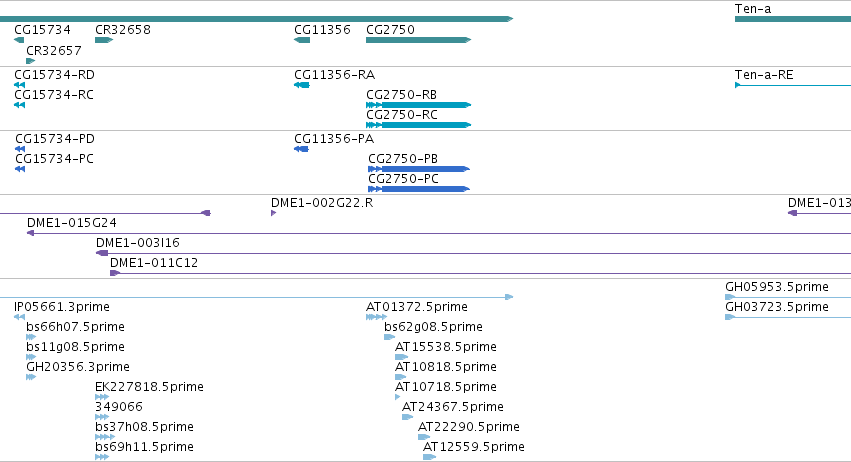This screenshot has width=851, height=462.
Task: Select transcript CG15734-RD
Action: click(x=54, y=75)
